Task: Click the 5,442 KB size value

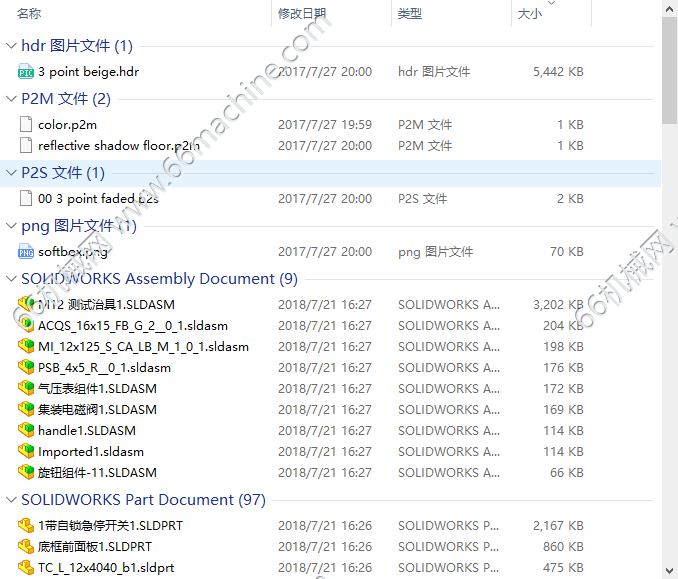Action: 558,72
